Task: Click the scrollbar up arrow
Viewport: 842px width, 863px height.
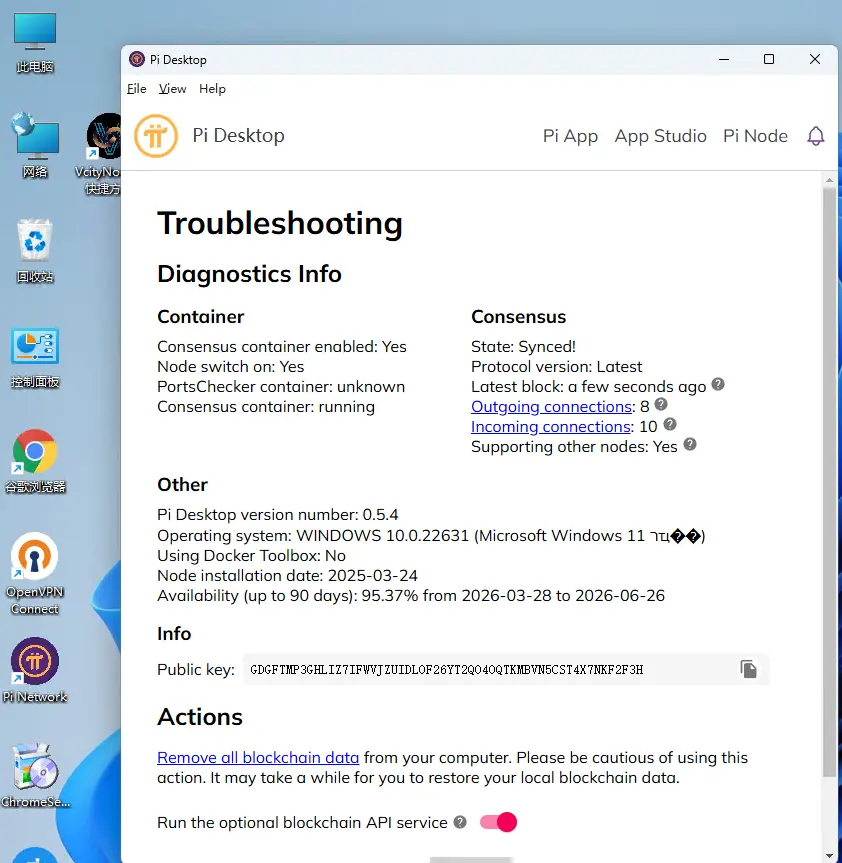Action: click(x=829, y=180)
